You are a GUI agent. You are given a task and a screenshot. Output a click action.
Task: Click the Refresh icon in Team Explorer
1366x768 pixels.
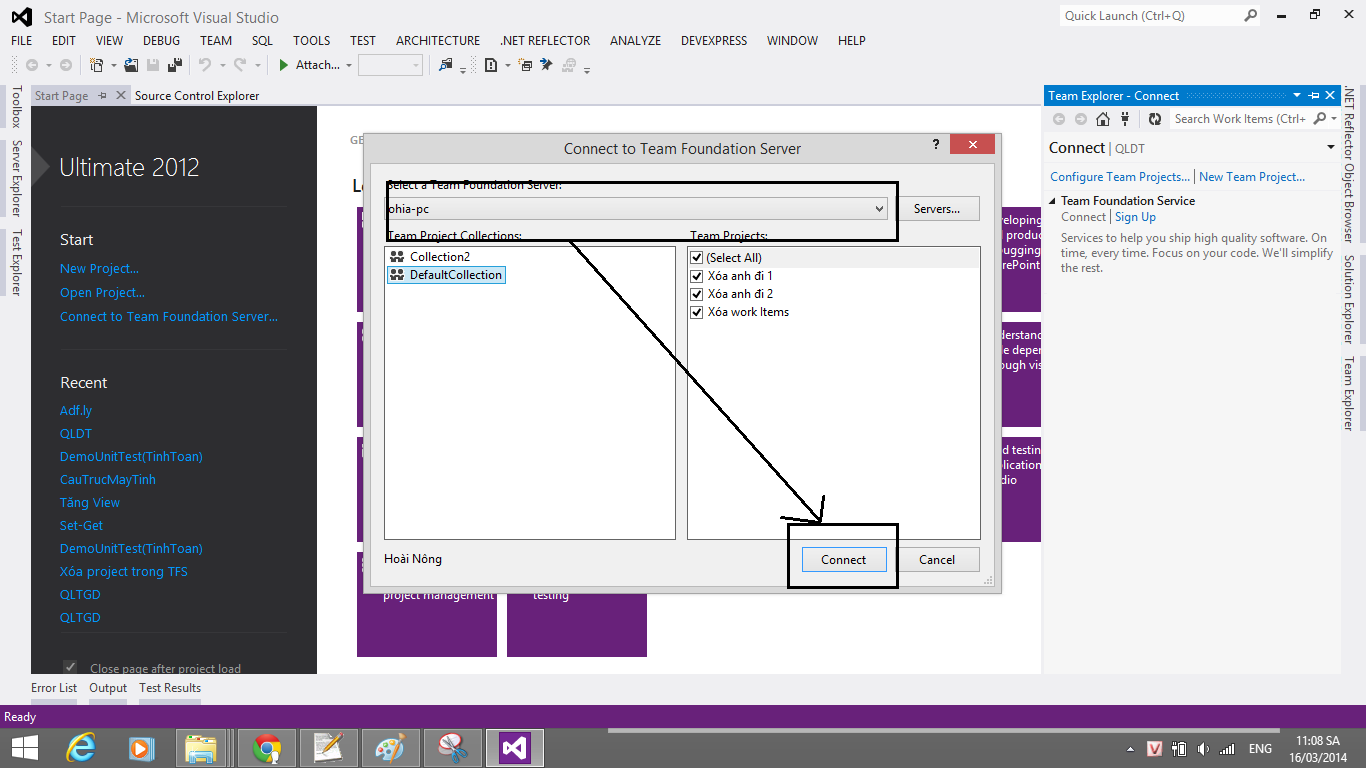click(x=1155, y=119)
